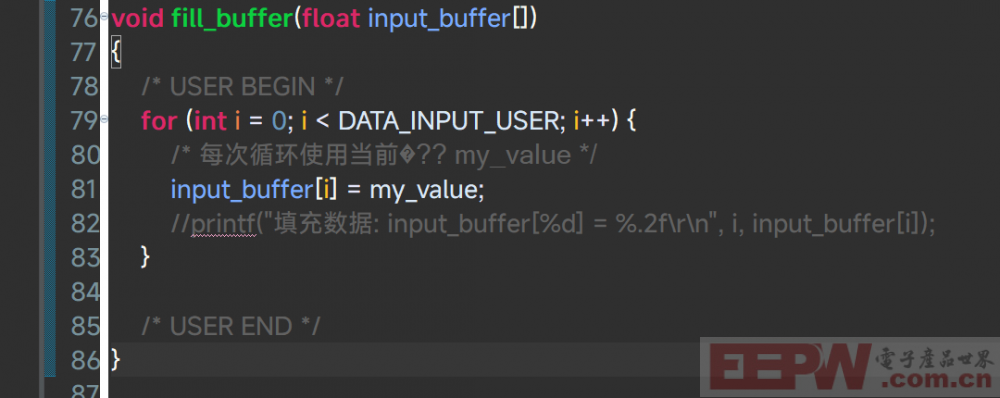The image size is (1000, 398).
Task: Click the closing brace on line 86
Action: coord(115,360)
